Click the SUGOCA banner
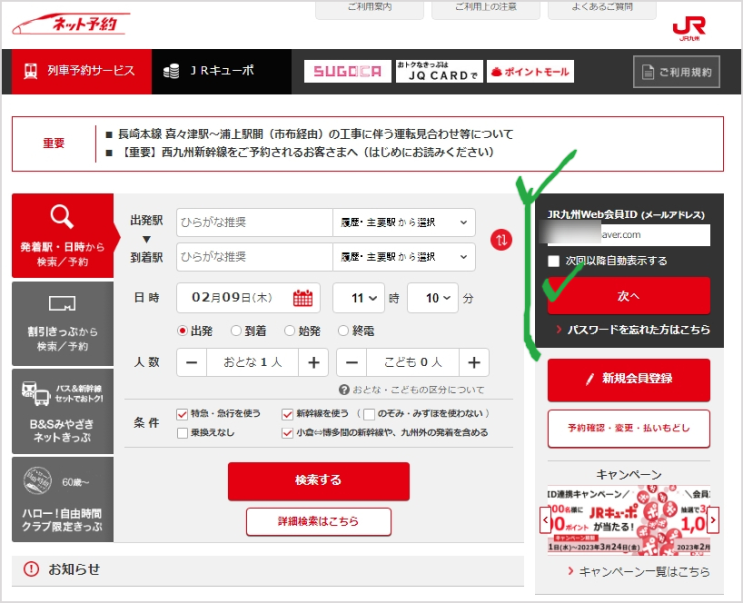The width and height of the screenshot is (743, 603). point(347,72)
